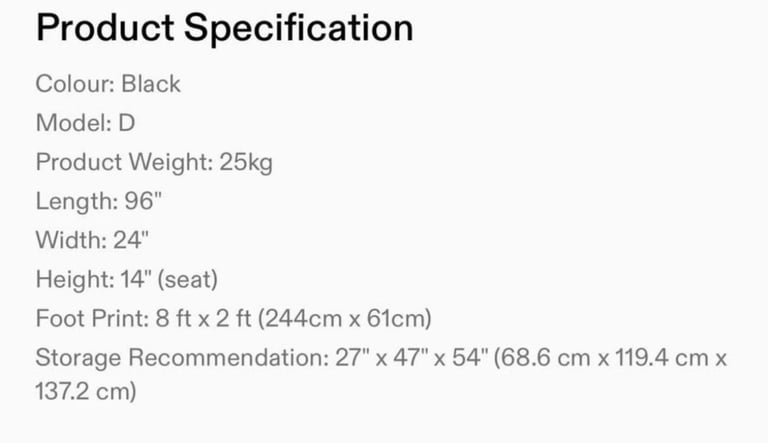The width and height of the screenshot is (768, 443).
Task: Click the 24" width value
Action: click(x=131, y=240)
